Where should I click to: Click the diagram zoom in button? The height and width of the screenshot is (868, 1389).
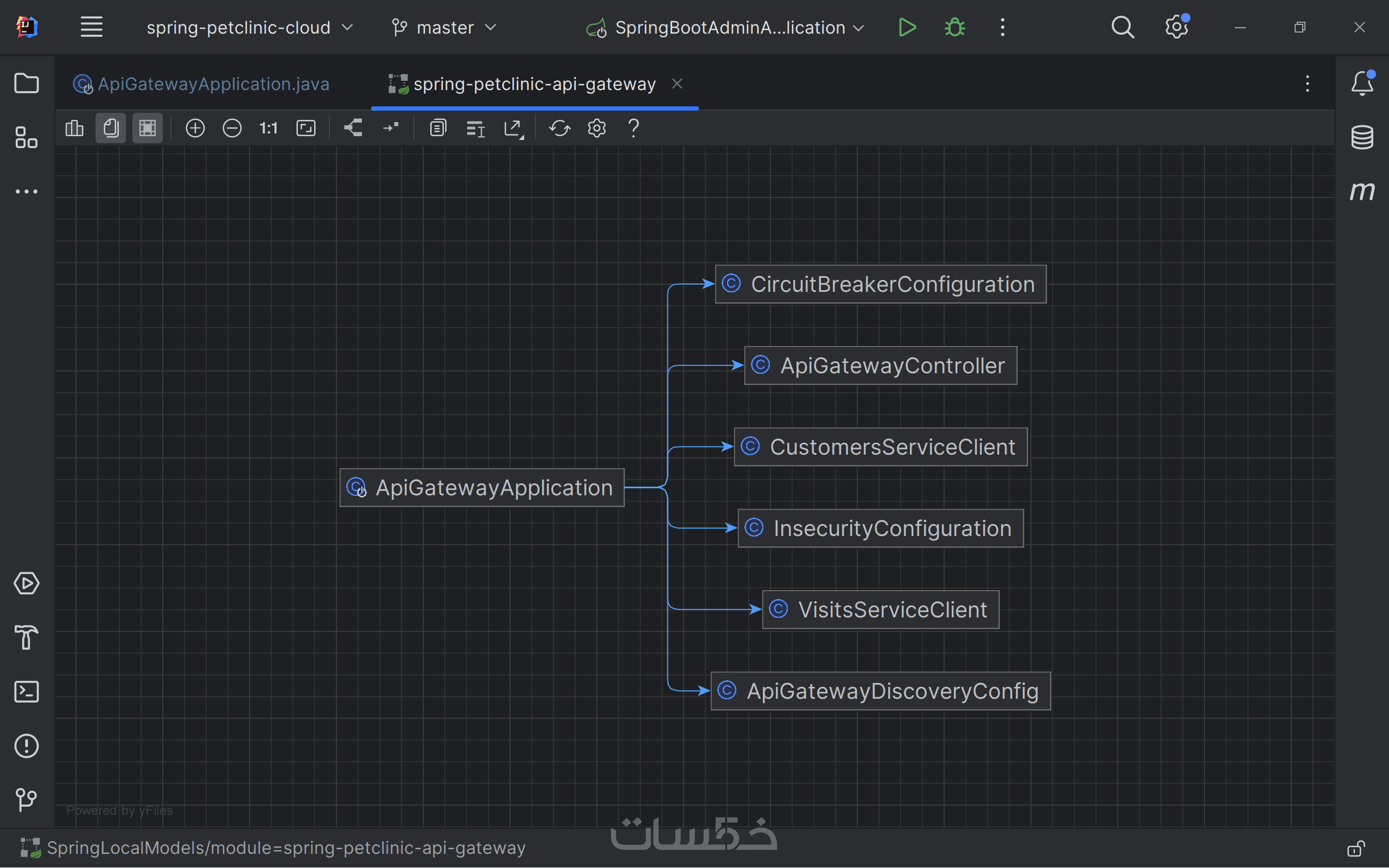(195, 128)
